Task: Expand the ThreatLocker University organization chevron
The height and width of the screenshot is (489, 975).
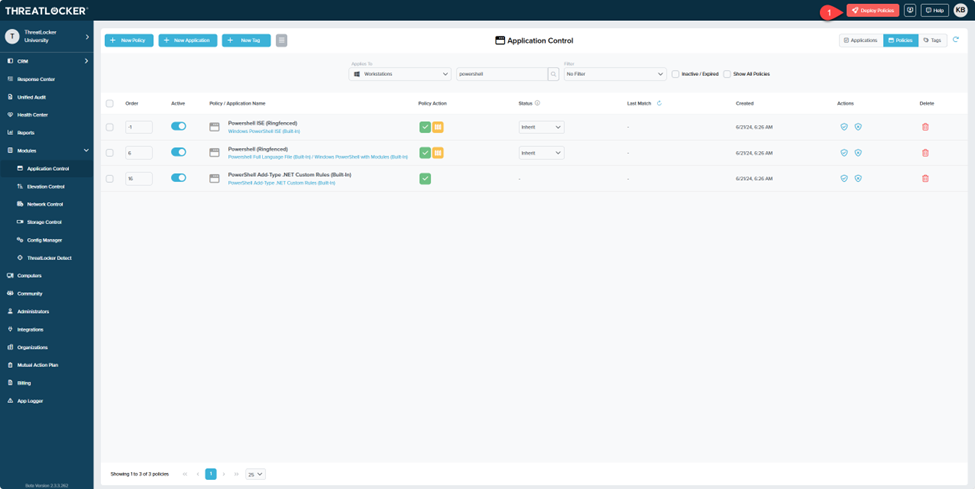Action: [x=87, y=37]
